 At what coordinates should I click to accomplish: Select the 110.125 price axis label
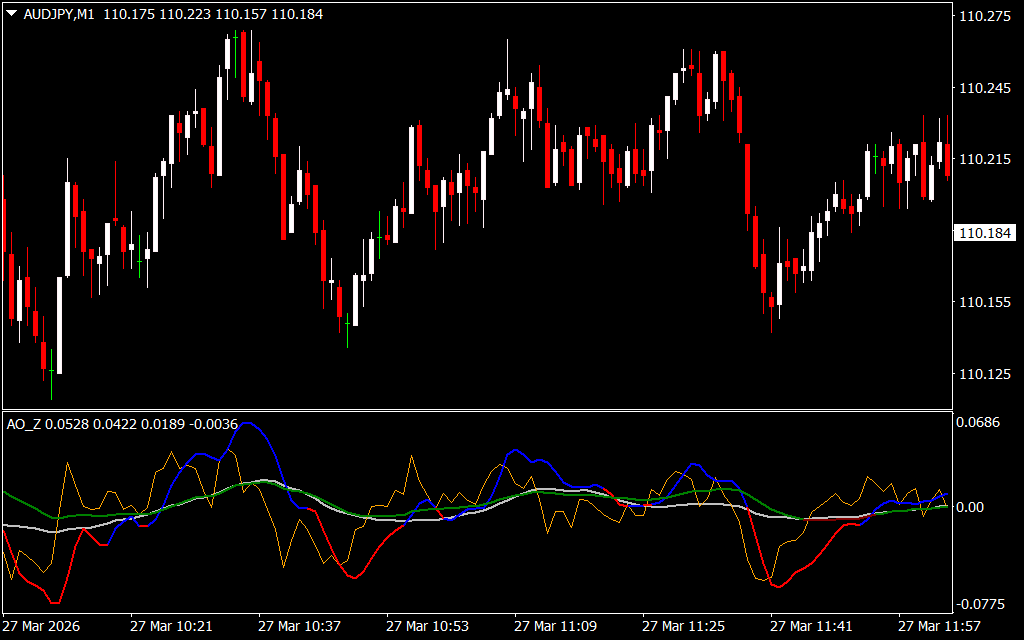pyautogui.click(x=985, y=374)
